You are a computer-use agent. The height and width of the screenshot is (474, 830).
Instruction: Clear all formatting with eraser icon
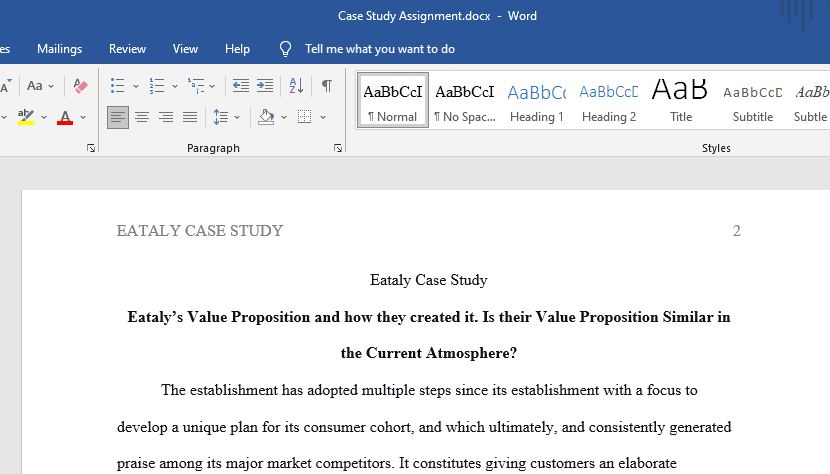click(80, 85)
